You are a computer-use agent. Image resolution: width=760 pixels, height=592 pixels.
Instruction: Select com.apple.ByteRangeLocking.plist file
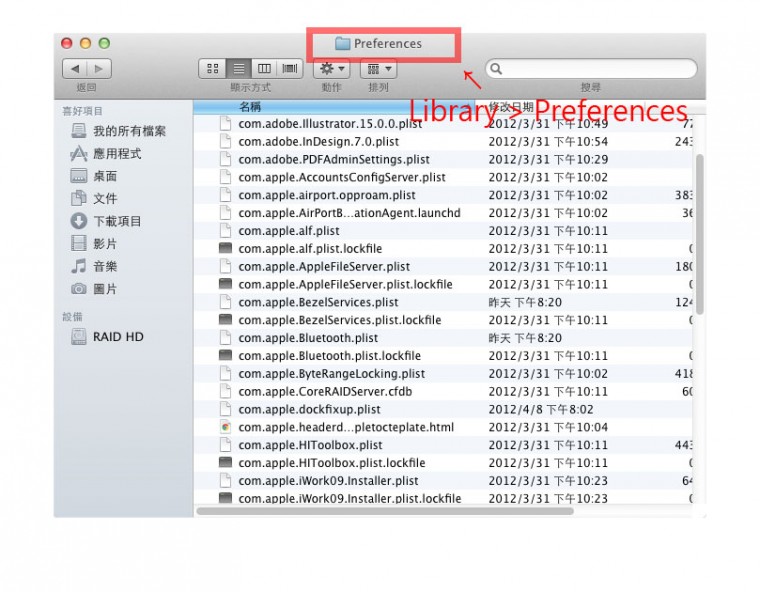pyautogui.click(x=332, y=374)
